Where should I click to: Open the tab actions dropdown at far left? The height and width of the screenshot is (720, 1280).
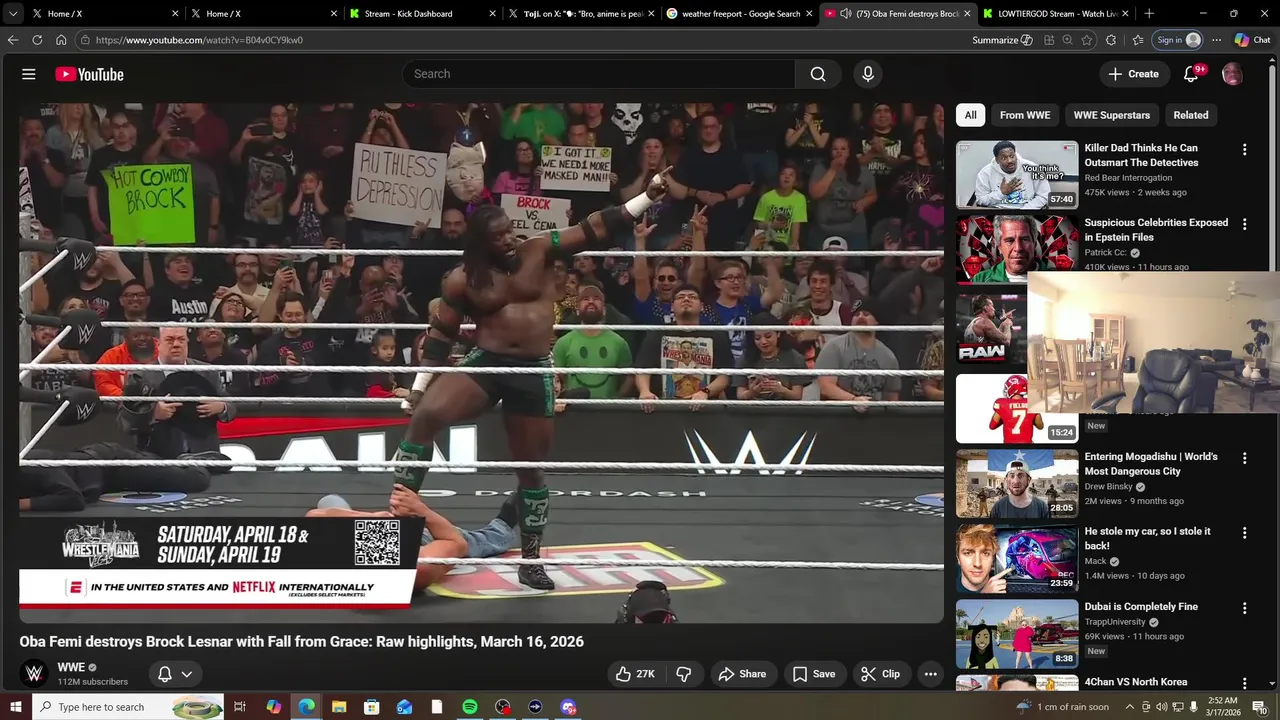coord(12,14)
